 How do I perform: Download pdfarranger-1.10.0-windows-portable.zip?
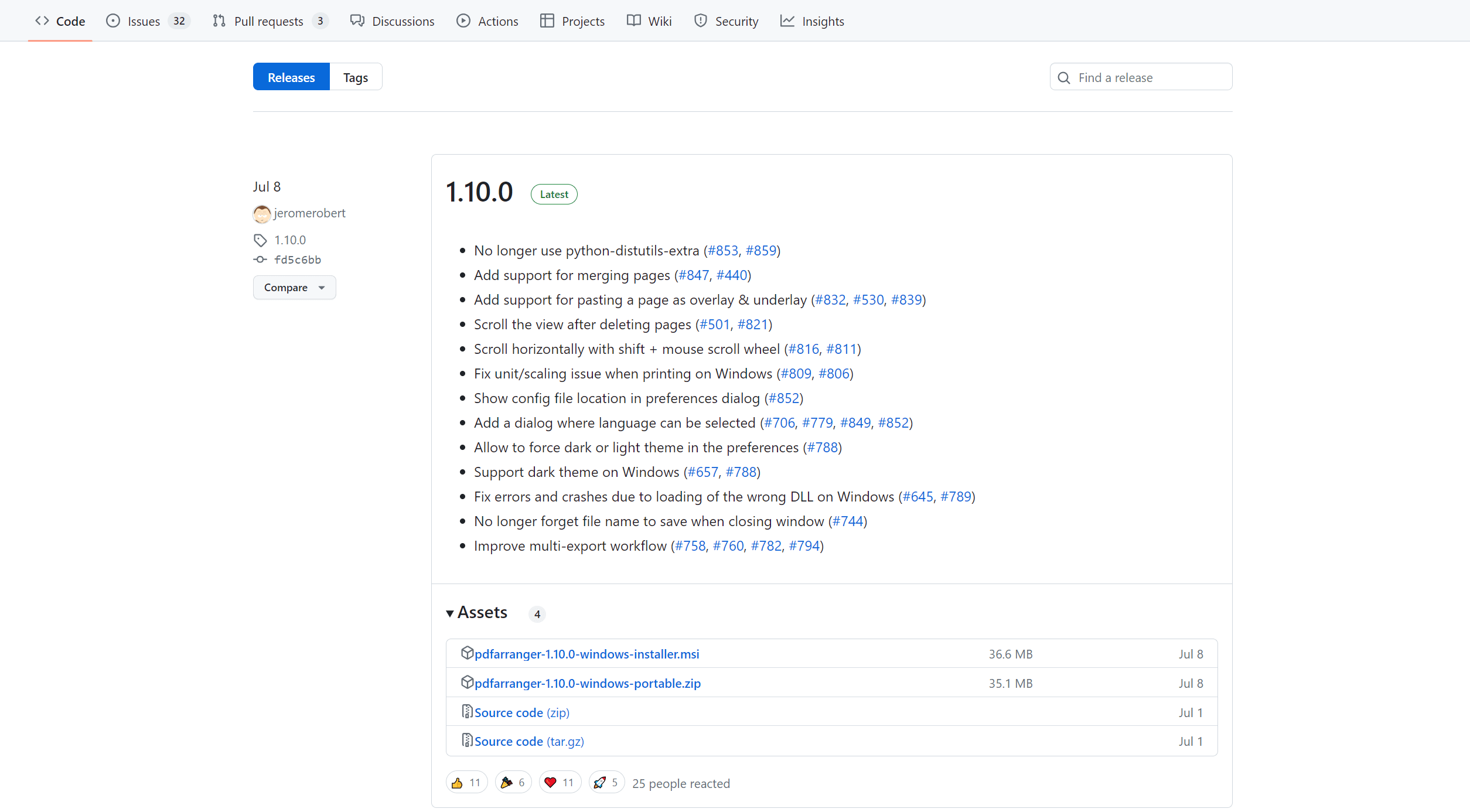pos(588,684)
